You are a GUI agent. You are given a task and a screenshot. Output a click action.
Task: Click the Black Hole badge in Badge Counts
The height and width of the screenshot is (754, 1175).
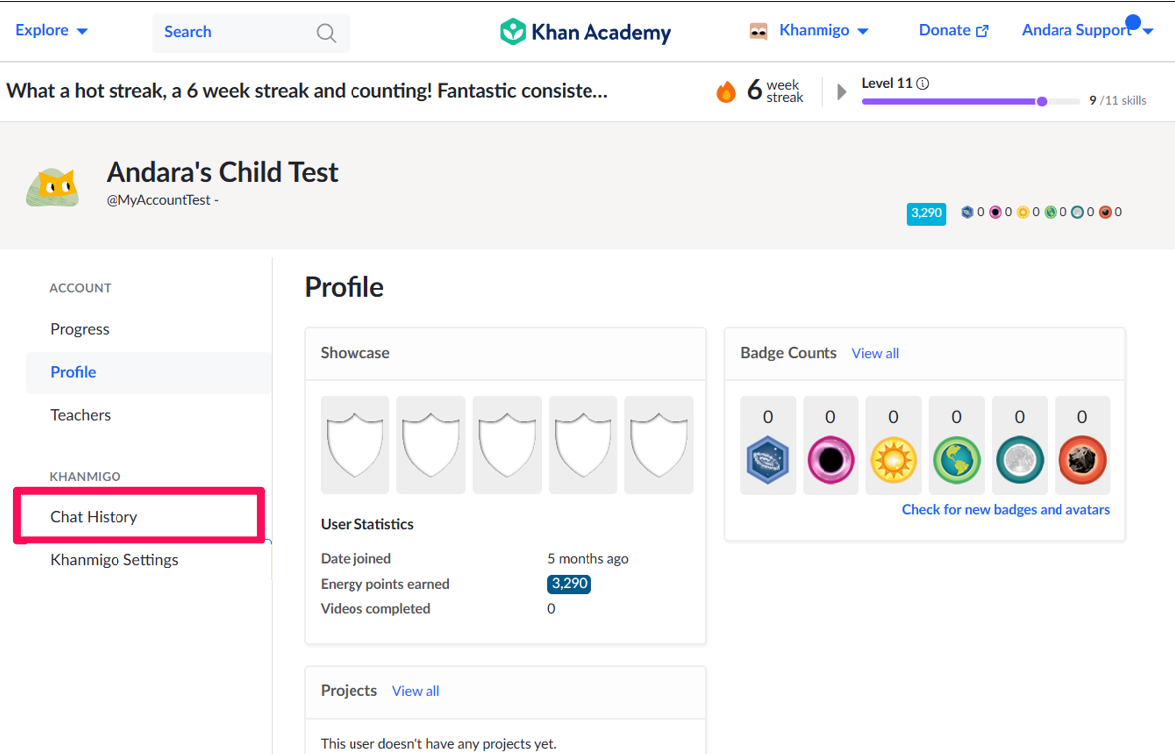click(x=830, y=459)
